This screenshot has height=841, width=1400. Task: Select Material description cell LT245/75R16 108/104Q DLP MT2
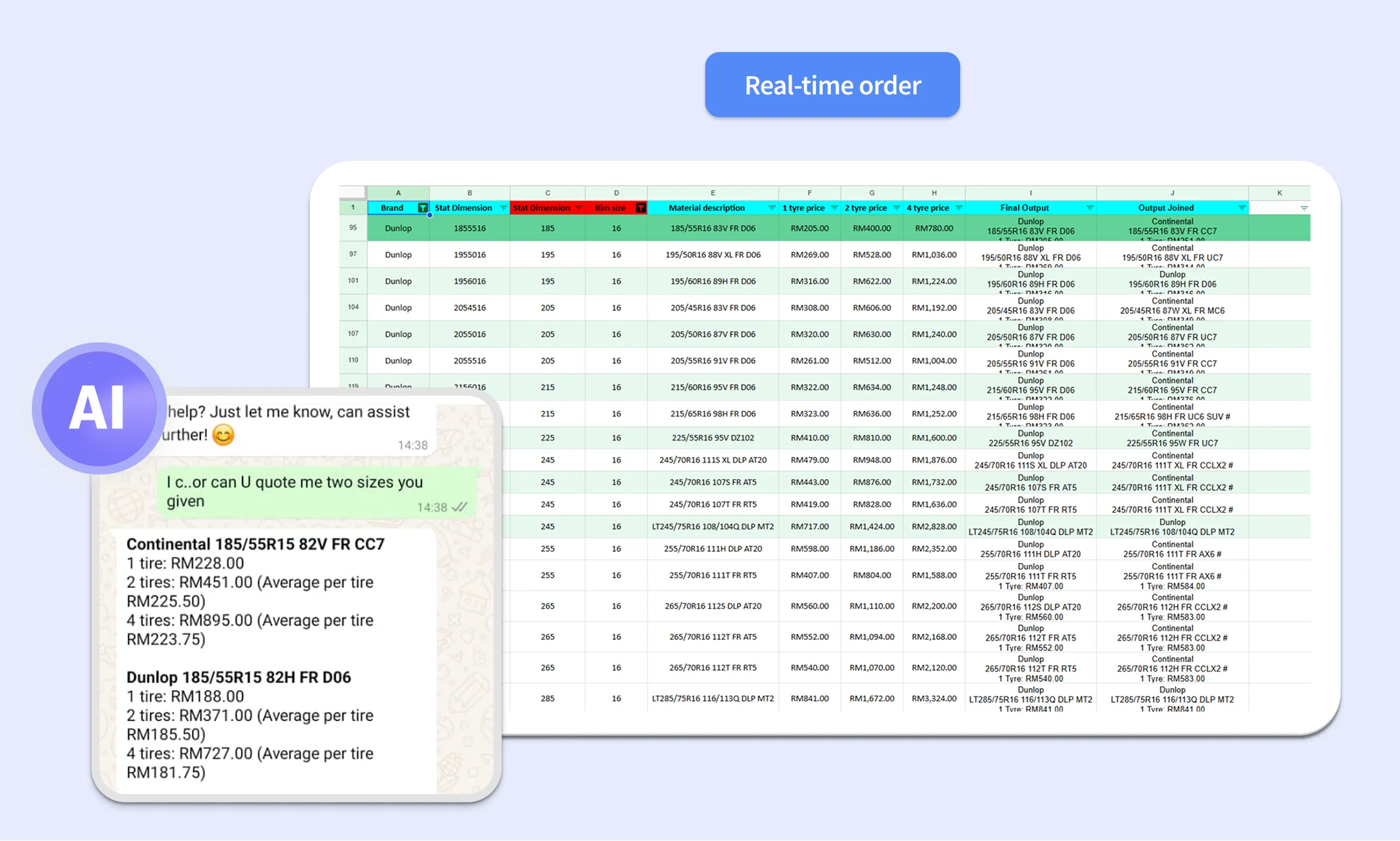[x=713, y=527]
